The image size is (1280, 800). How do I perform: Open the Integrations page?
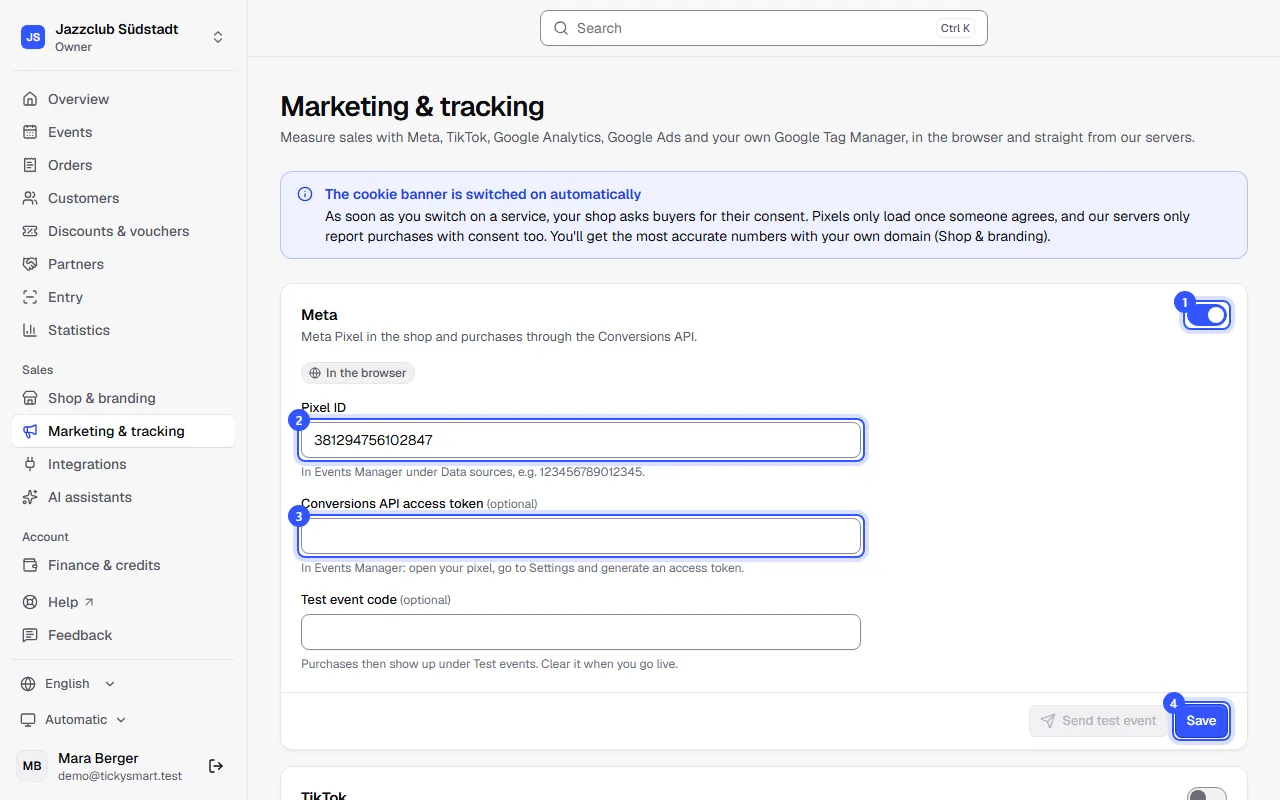(124, 464)
